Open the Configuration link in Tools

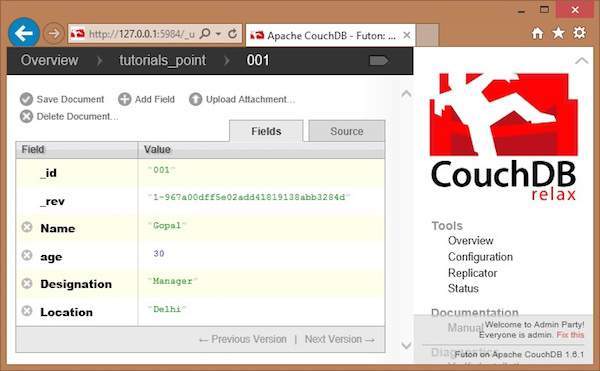(480, 257)
